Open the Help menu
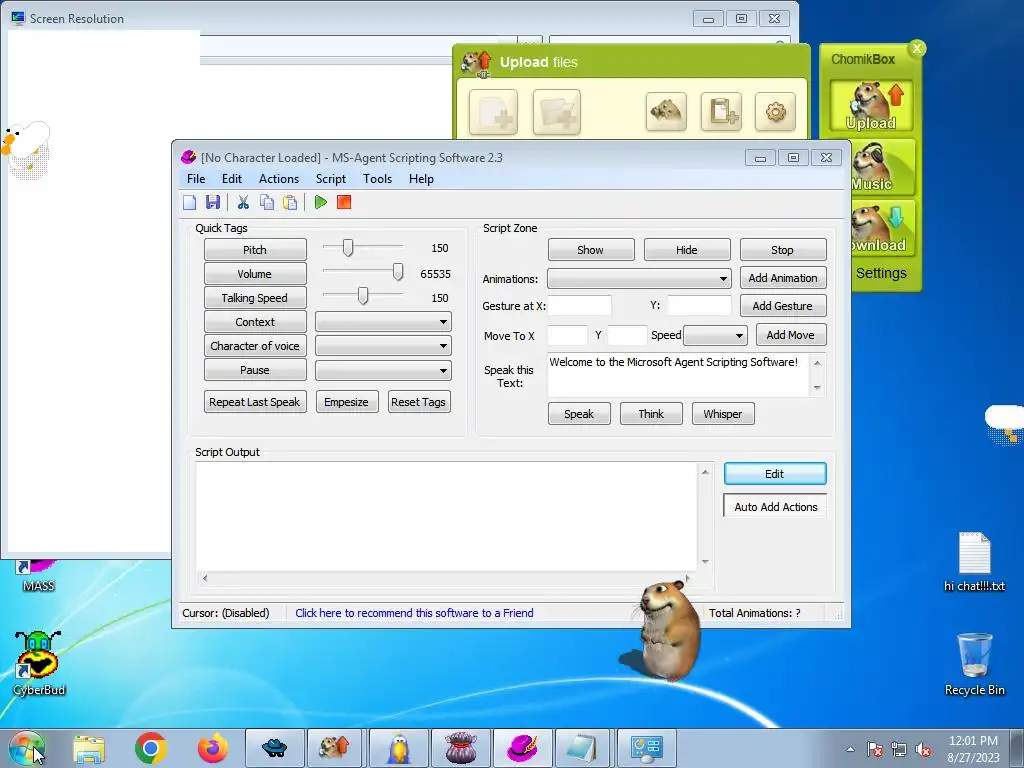 (421, 179)
